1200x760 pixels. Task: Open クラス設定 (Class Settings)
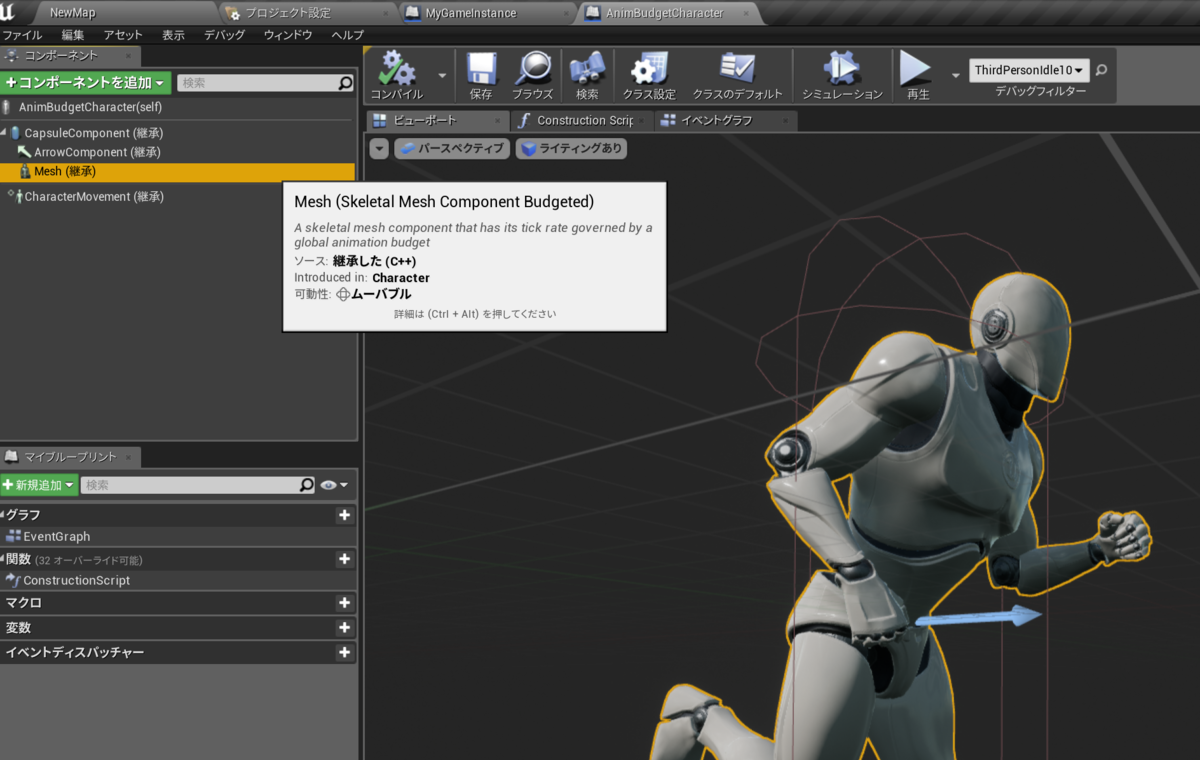tap(648, 73)
